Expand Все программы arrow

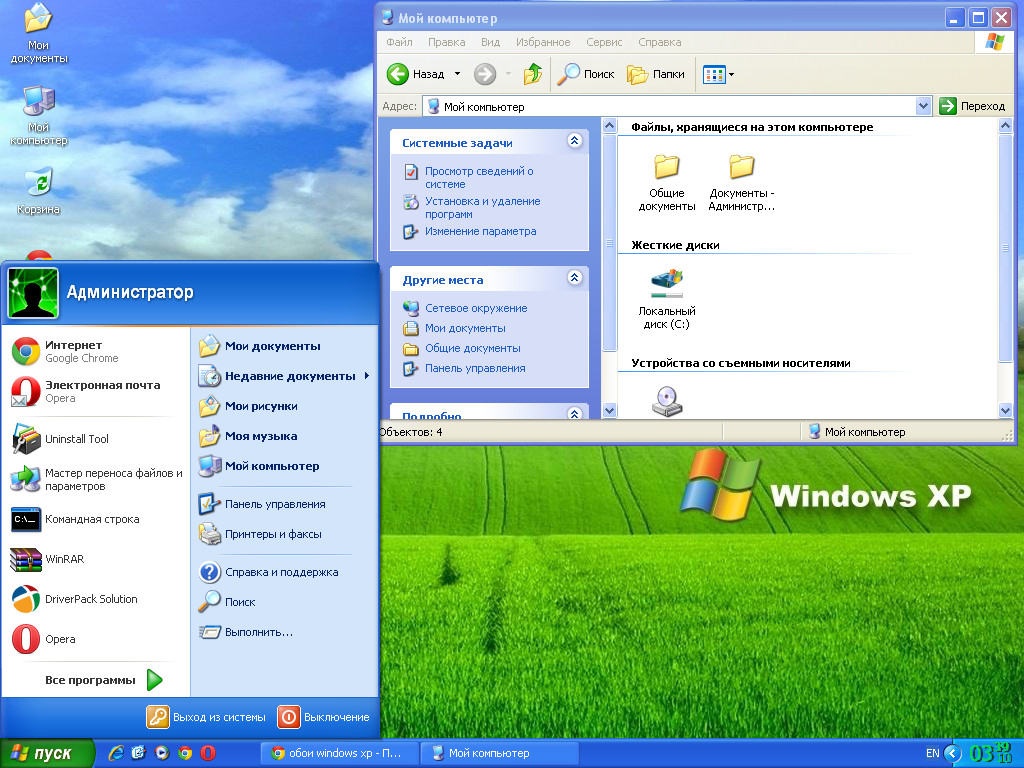(155, 680)
